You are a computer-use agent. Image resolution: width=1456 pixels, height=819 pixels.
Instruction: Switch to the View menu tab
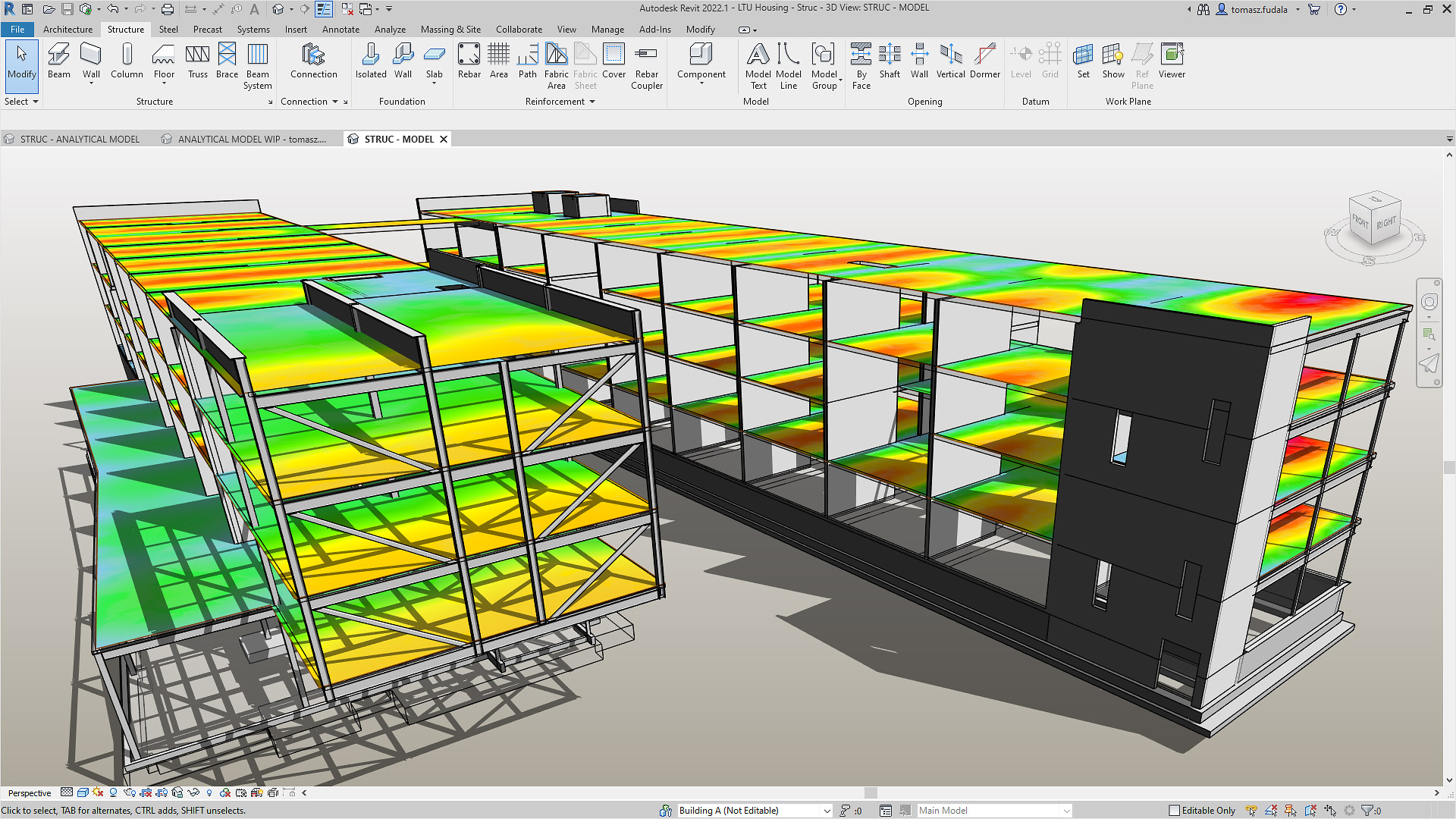tap(566, 29)
